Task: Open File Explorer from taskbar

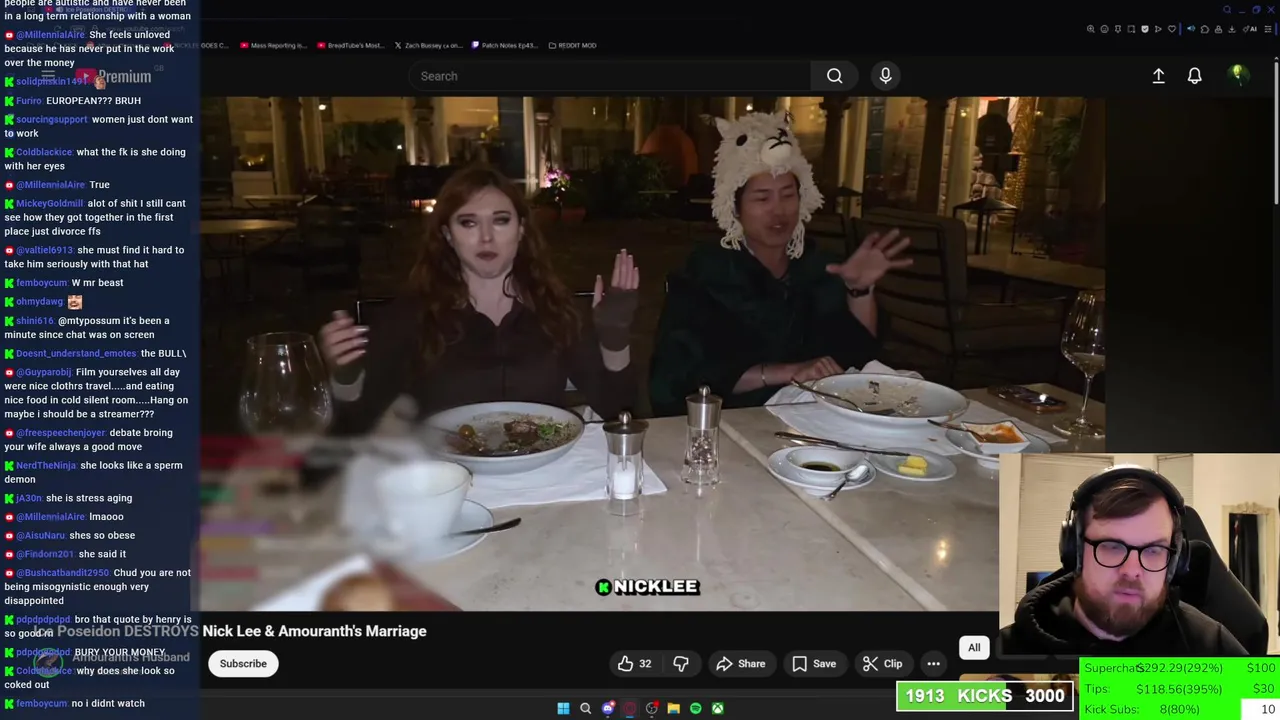Action: [673, 708]
